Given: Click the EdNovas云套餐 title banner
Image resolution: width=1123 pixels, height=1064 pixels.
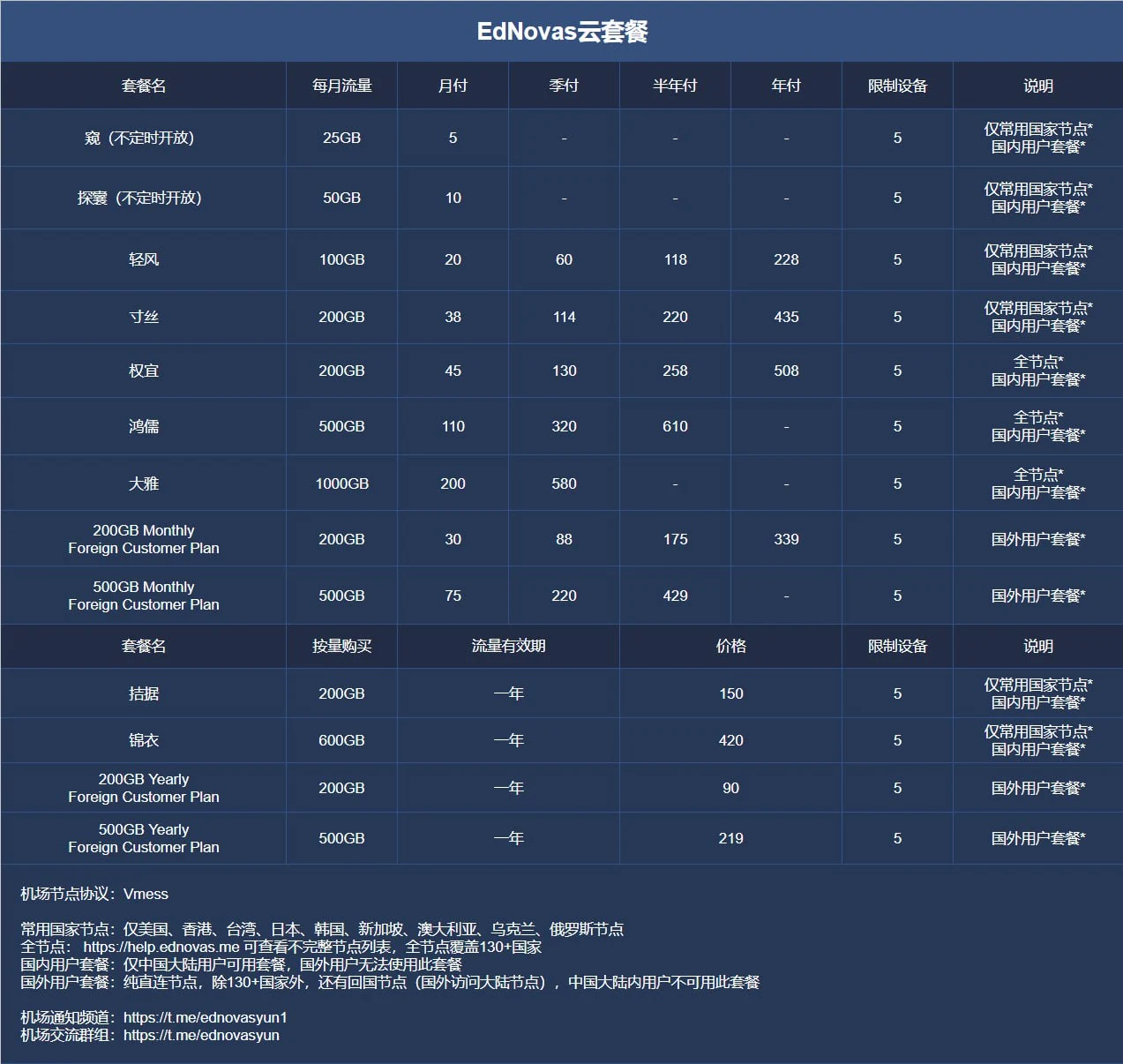Looking at the screenshot, I should click(x=561, y=31).
